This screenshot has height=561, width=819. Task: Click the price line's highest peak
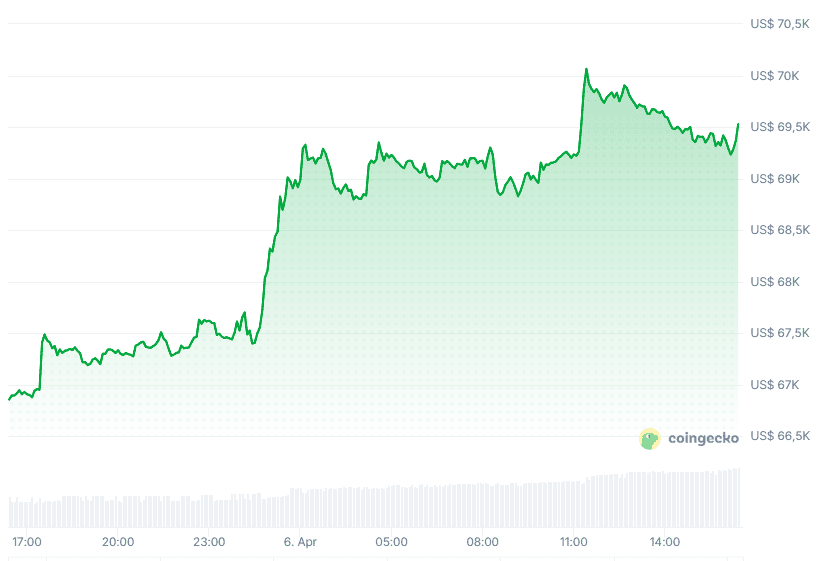click(x=587, y=69)
